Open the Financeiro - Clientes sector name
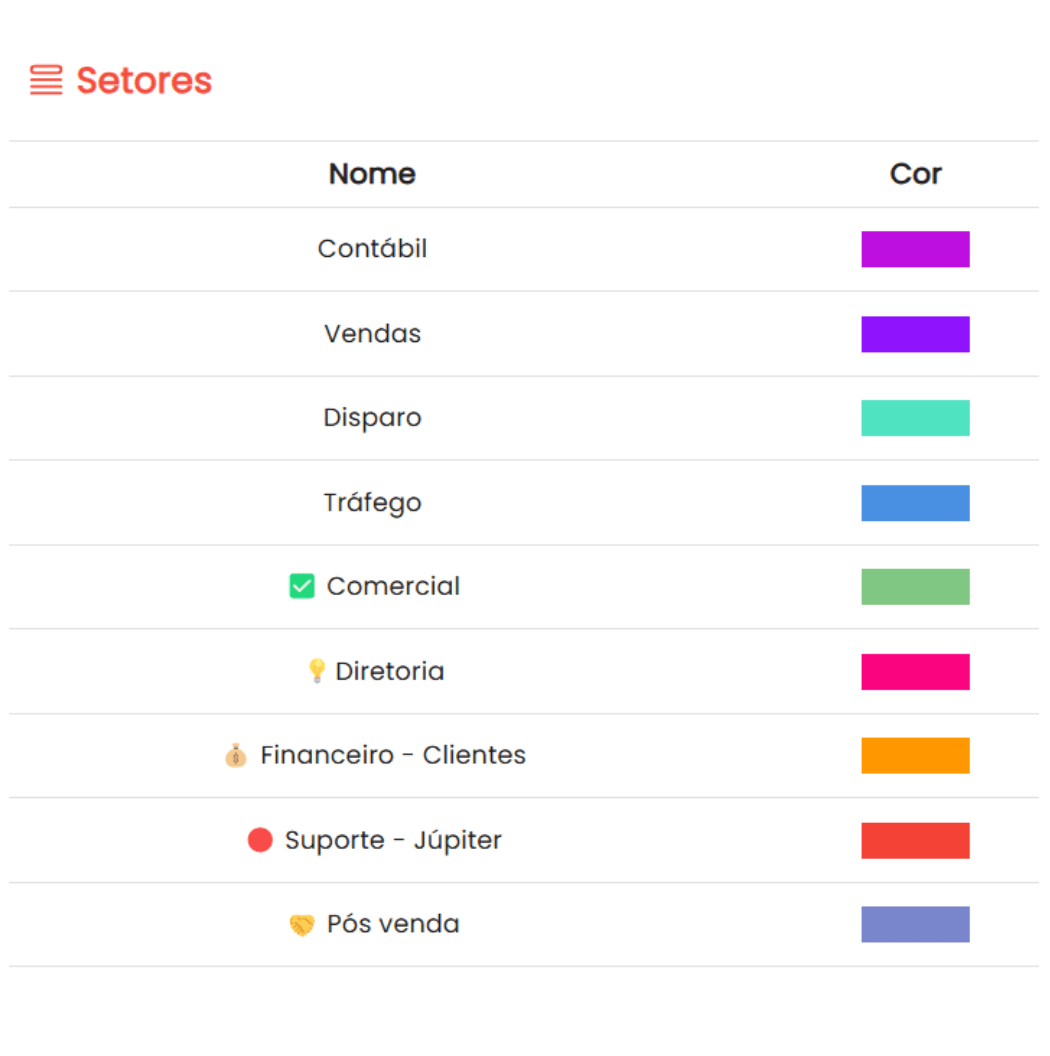Screen dimensions: 1050x1056 click(393, 755)
